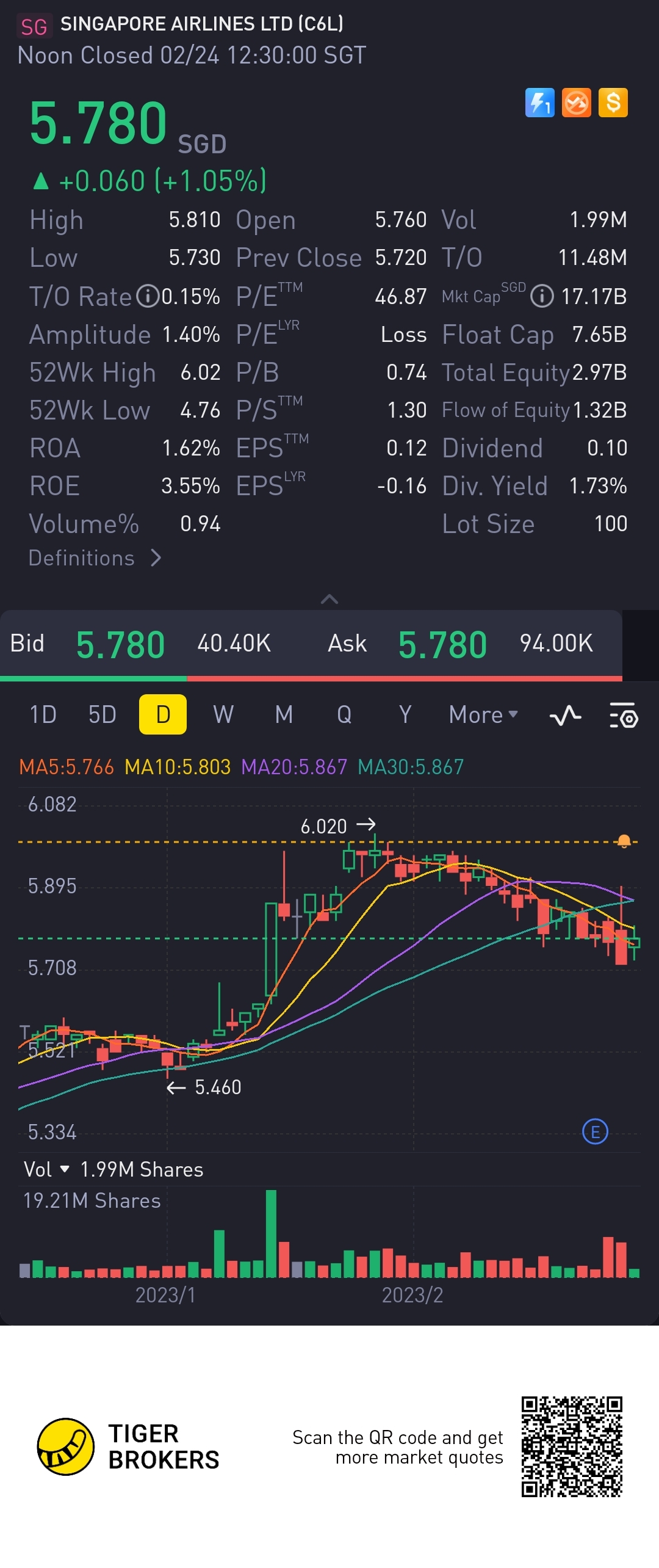This screenshot has height=1568, width=659.
Task: Tap the Mkt Cap value 17.17B
Action: pyautogui.click(x=594, y=297)
